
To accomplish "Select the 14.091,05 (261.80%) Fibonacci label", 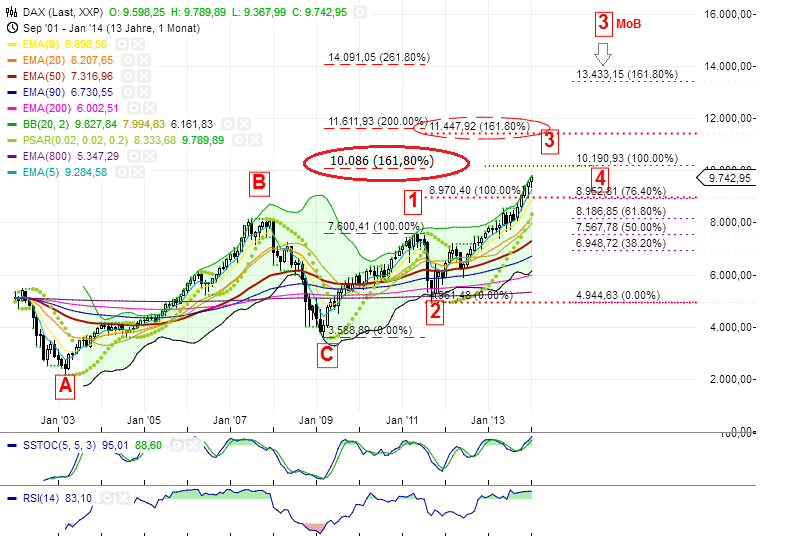I will tap(379, 58).
